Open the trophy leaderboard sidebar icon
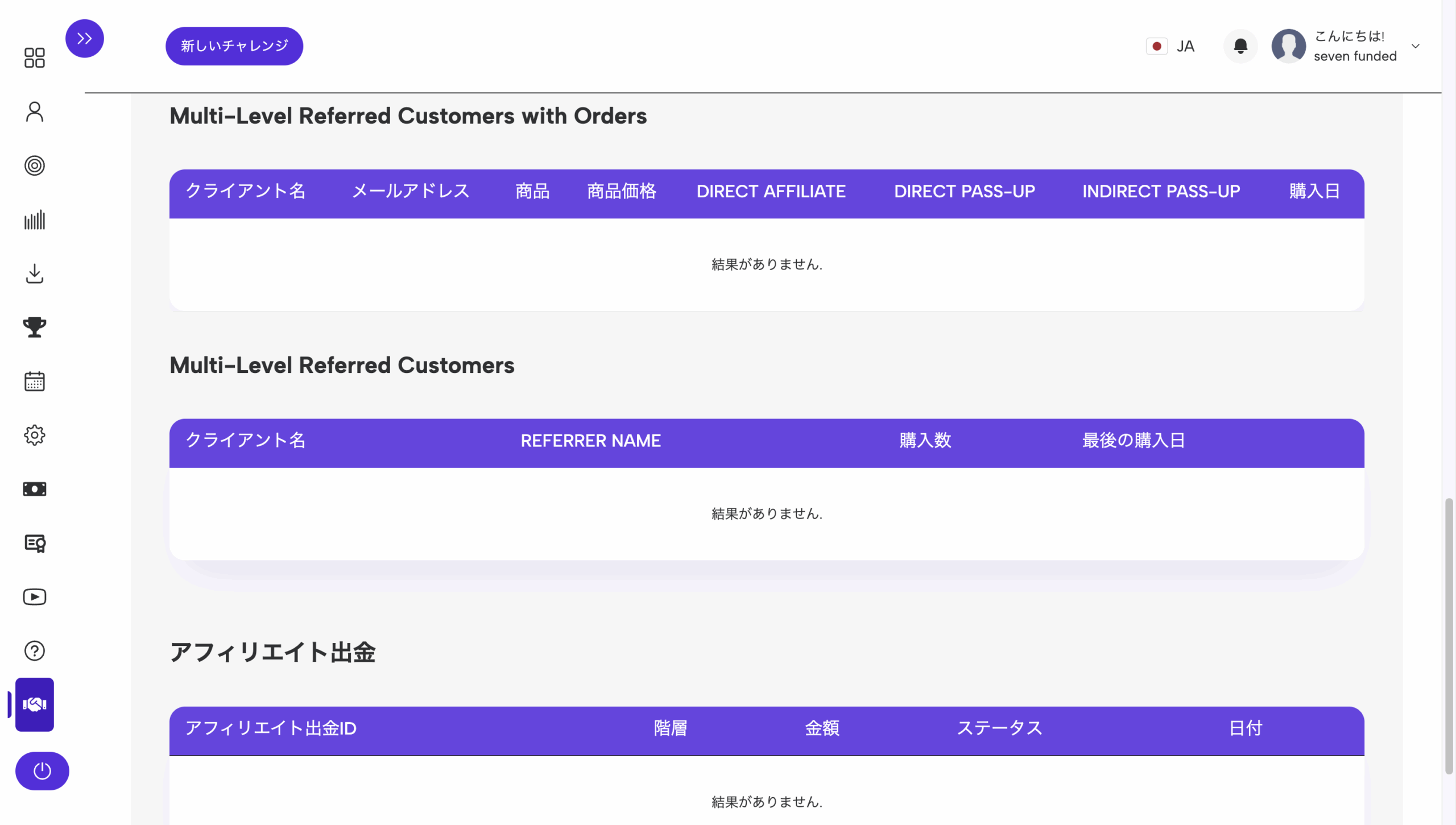The image size is (1456, 825). (35, 327)
